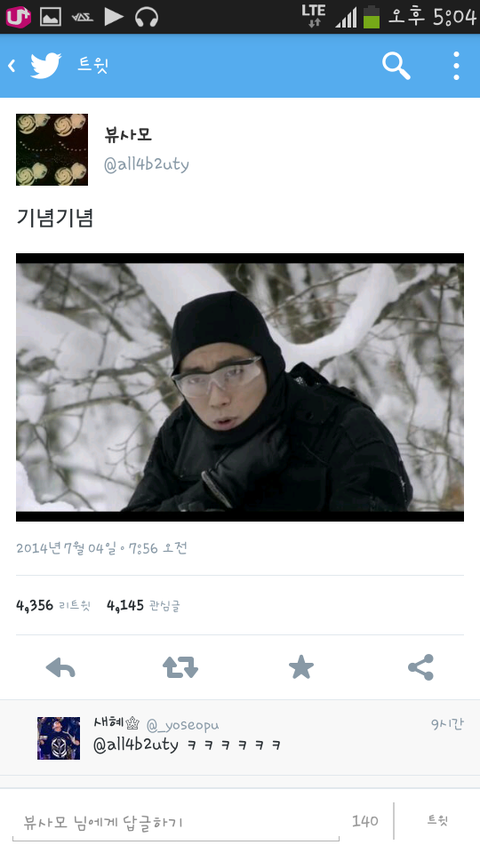Enlarge the snowy scene tweet image

pyautogui.click(x=239, y=387)
